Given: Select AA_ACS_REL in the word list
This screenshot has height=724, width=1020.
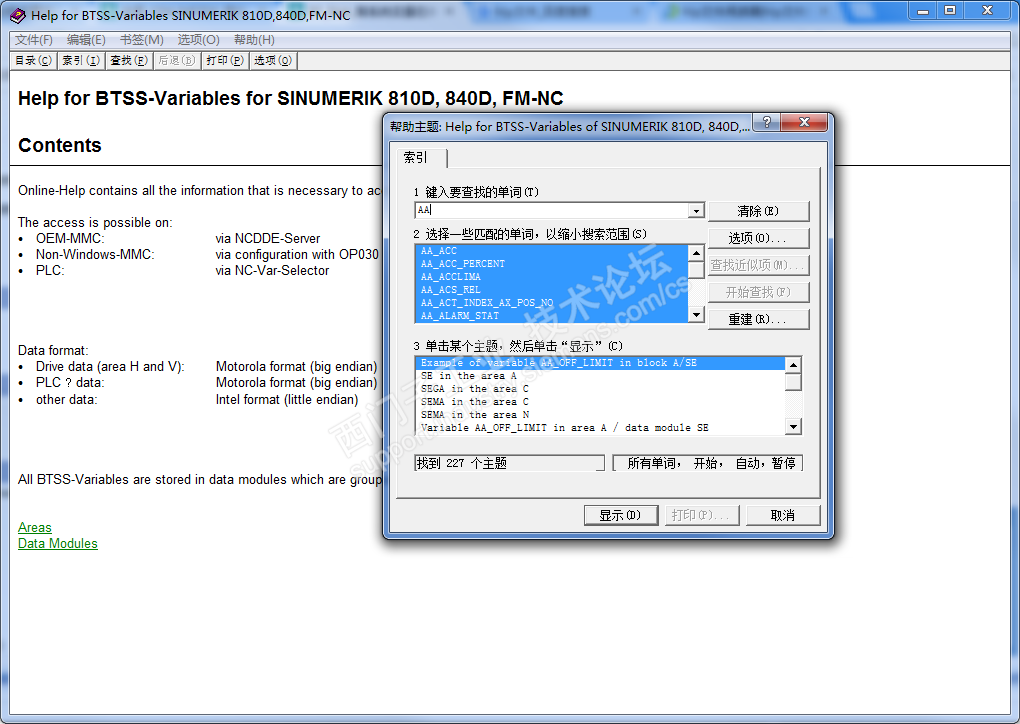Looking at the screenshot, I should click(x=552, y=290).
